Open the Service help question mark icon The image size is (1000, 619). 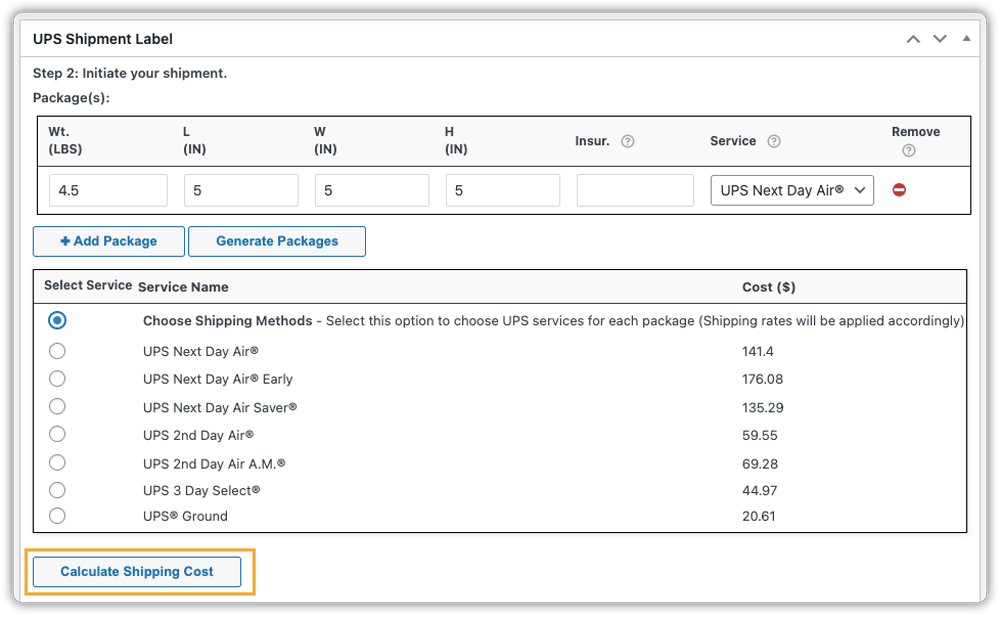(774, 142)
